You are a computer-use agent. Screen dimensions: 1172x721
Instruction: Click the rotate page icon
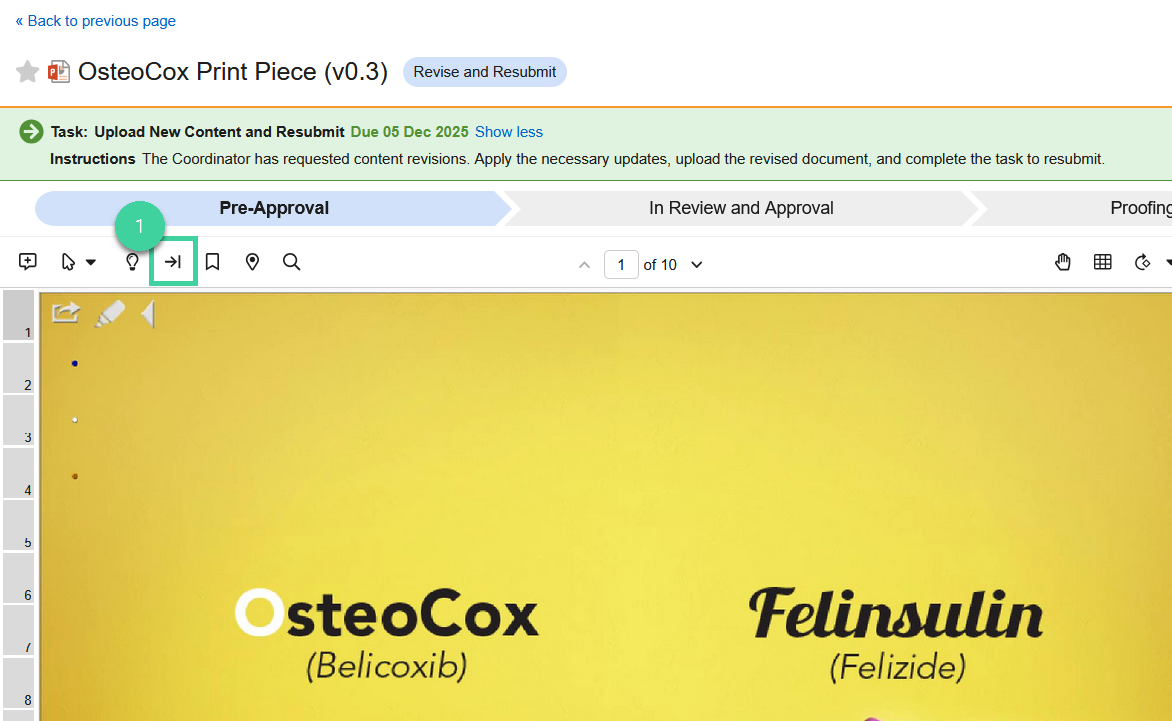1143,261
